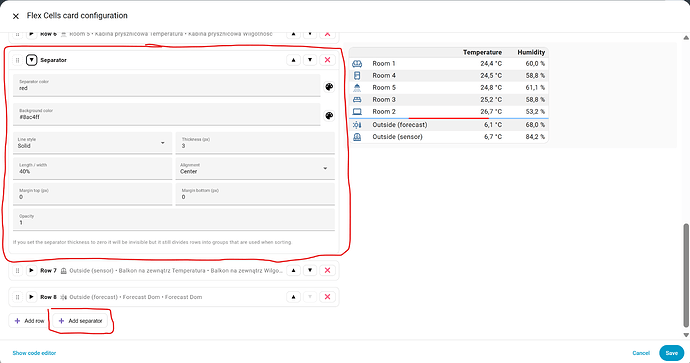Open color picker for Separator color
The image size is (690, 363).
pyautogui.click(x=329, y=87)
